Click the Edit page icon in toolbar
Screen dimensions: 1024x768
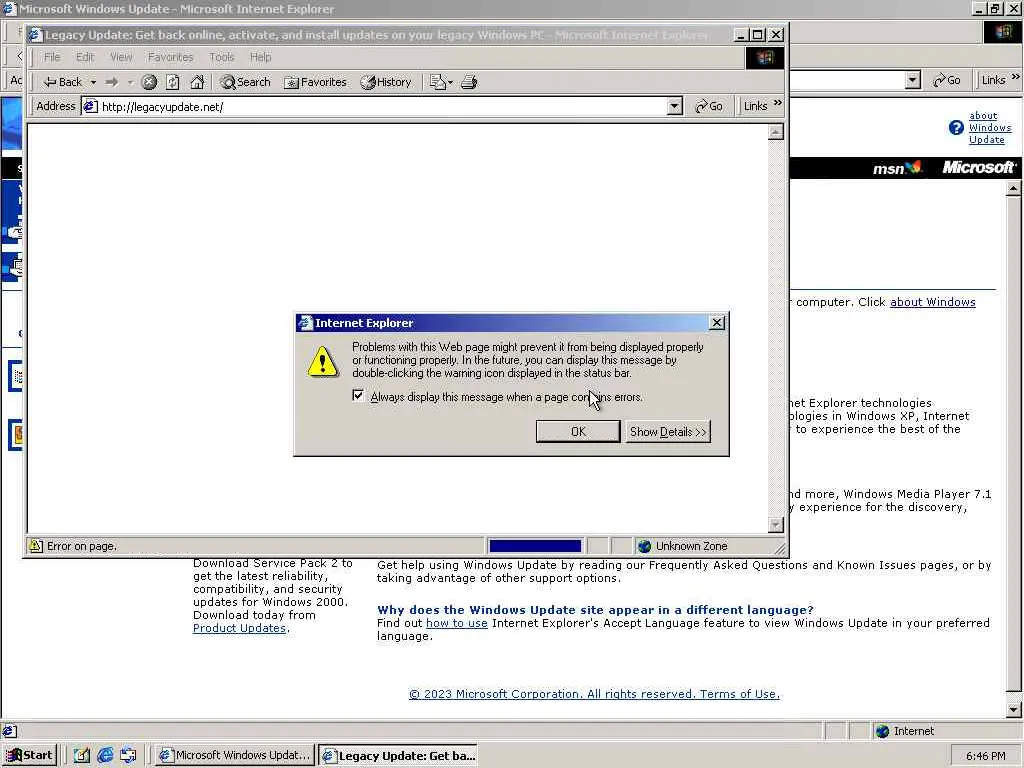(438, 82)
